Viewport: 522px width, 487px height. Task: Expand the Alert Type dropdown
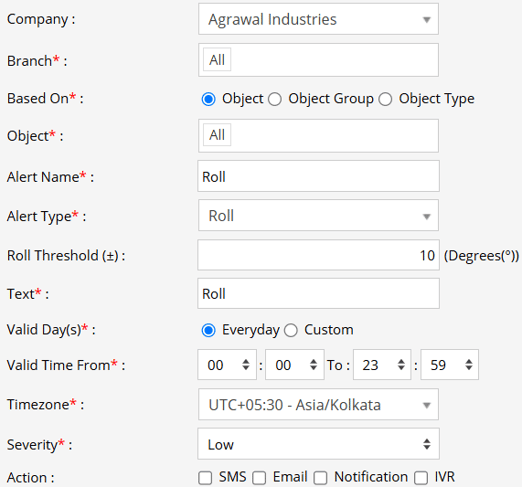tap(318, 215)
